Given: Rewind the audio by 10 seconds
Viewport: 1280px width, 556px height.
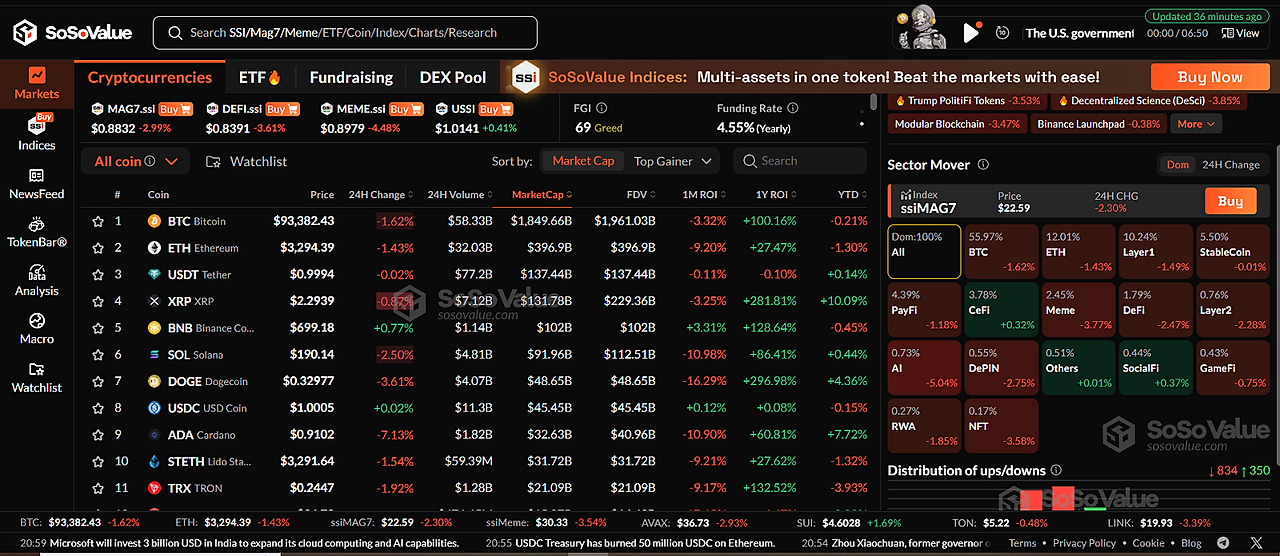Looking at the screenshot, I should point(1002,33).
